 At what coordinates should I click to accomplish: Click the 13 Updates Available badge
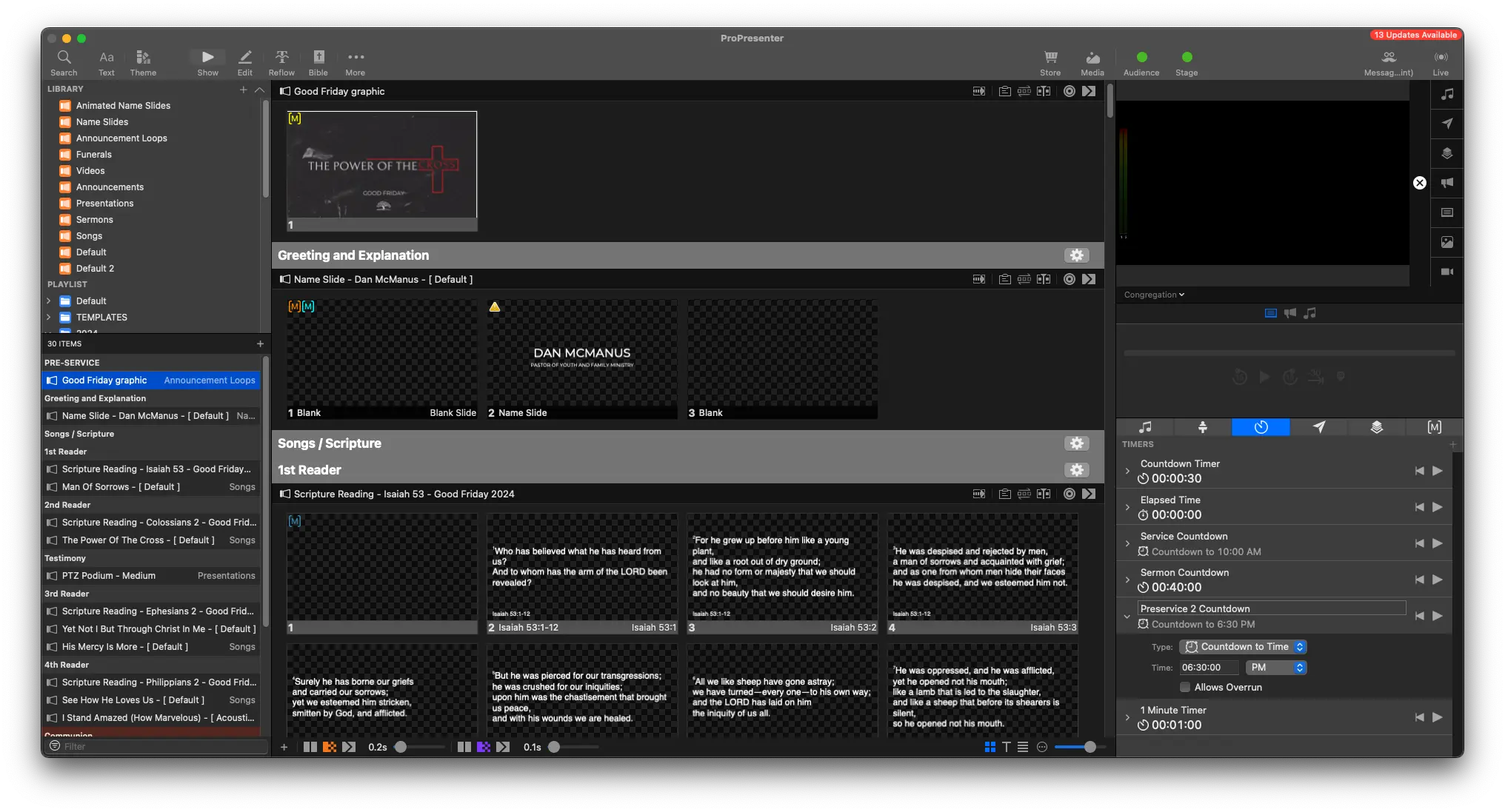click(x=1415, y=35)
